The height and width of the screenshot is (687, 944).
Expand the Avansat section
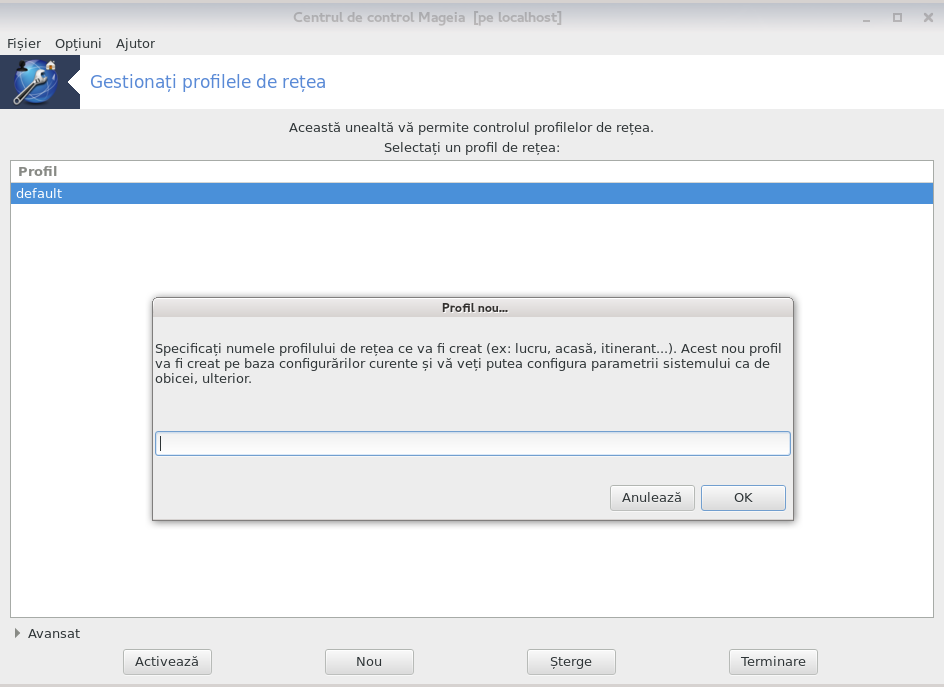pyautogui.click(x=17, y=633)
